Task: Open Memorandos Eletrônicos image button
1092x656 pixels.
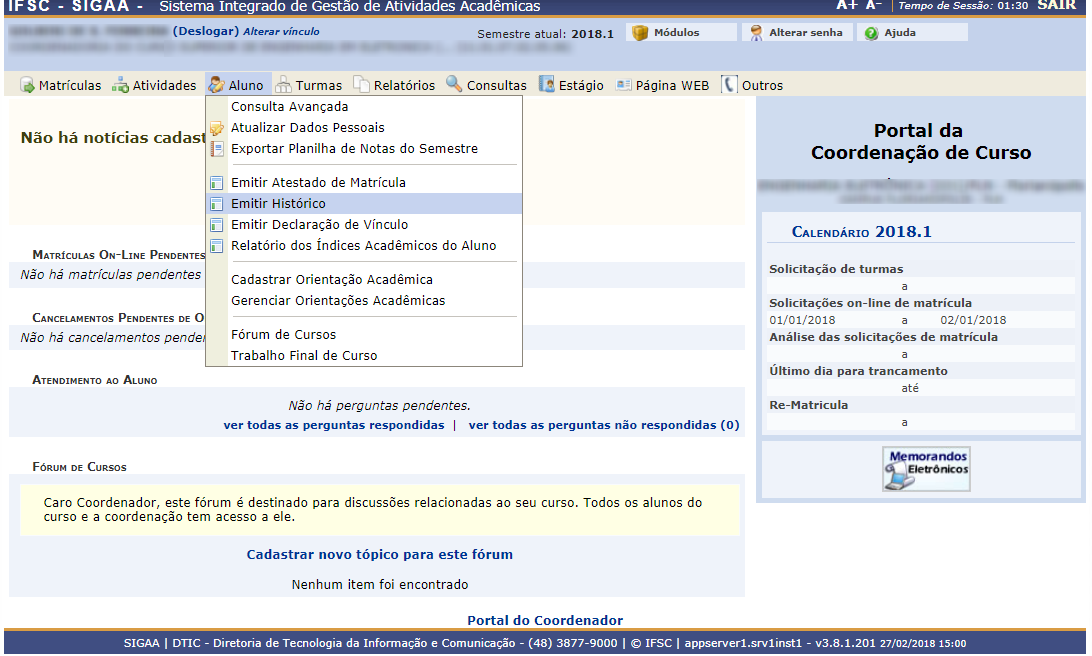Action: tap(926, 469)
